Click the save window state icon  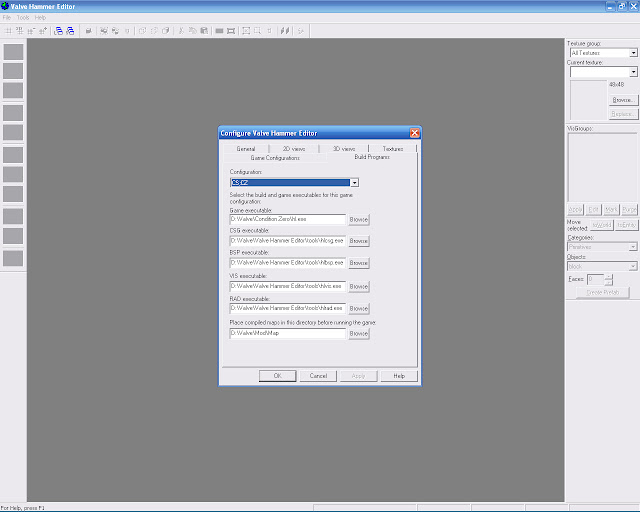[x=70, y=31]
